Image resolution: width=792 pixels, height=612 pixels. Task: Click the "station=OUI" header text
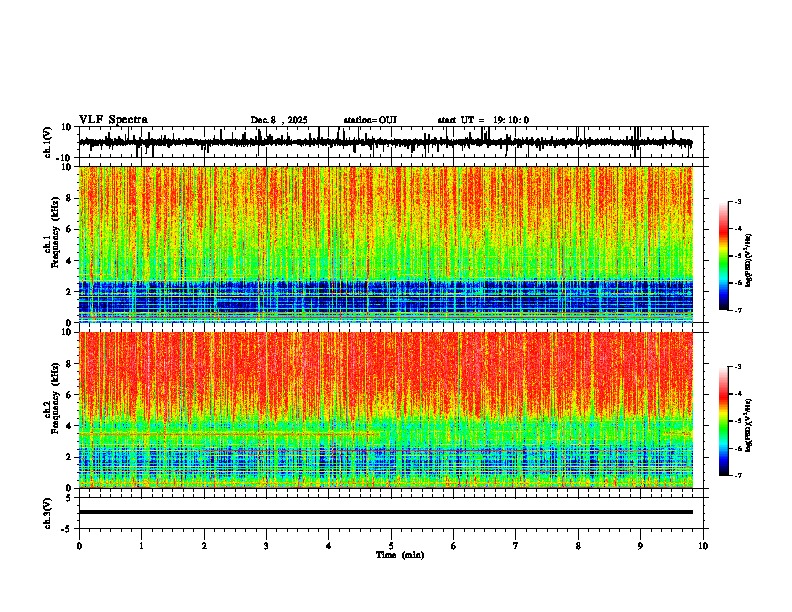370,120
